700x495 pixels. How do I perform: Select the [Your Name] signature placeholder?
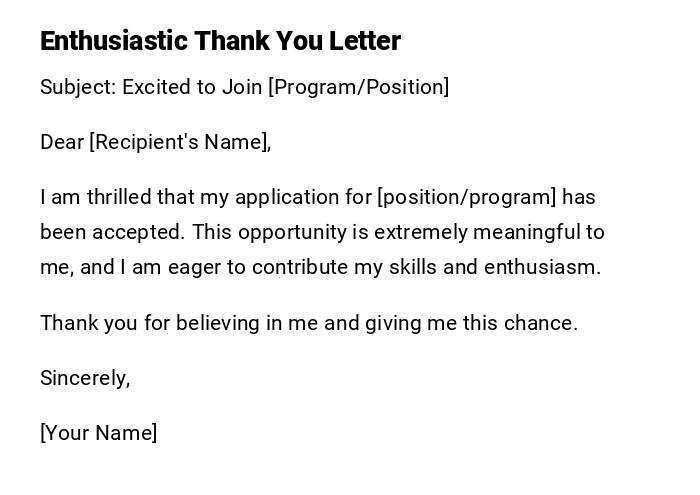(98, 433)
